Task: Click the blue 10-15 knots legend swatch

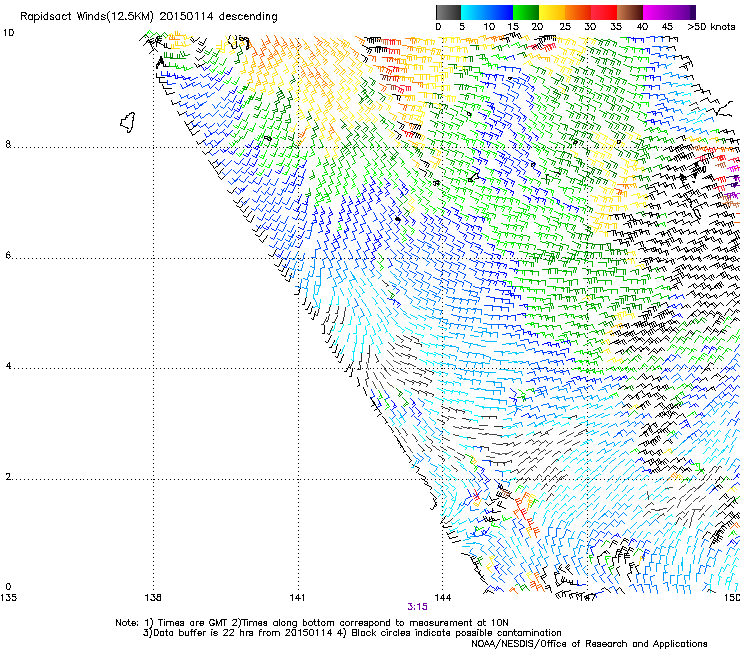Action: coord(499,12)
